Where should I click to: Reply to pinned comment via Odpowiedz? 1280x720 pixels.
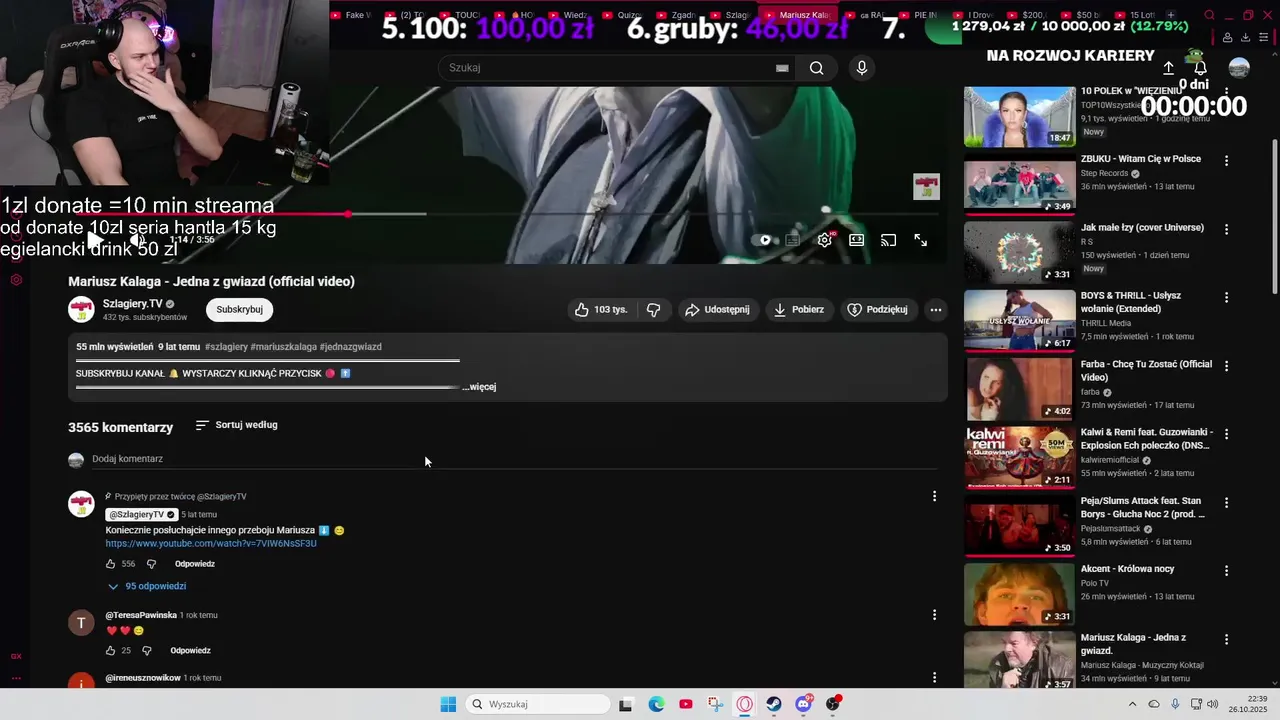point(195,564)
